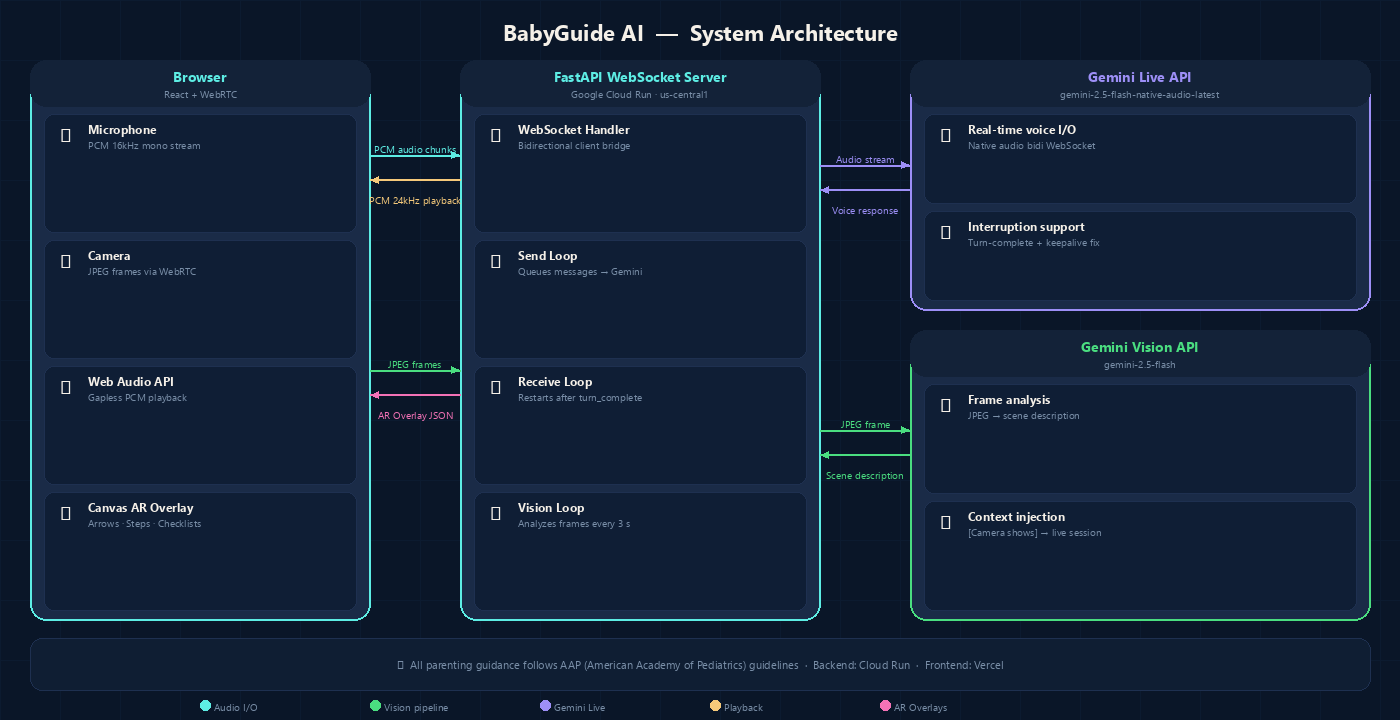Click the Interruption support icon
This screenshot has height=720, width=1400.
coord(946,232)
